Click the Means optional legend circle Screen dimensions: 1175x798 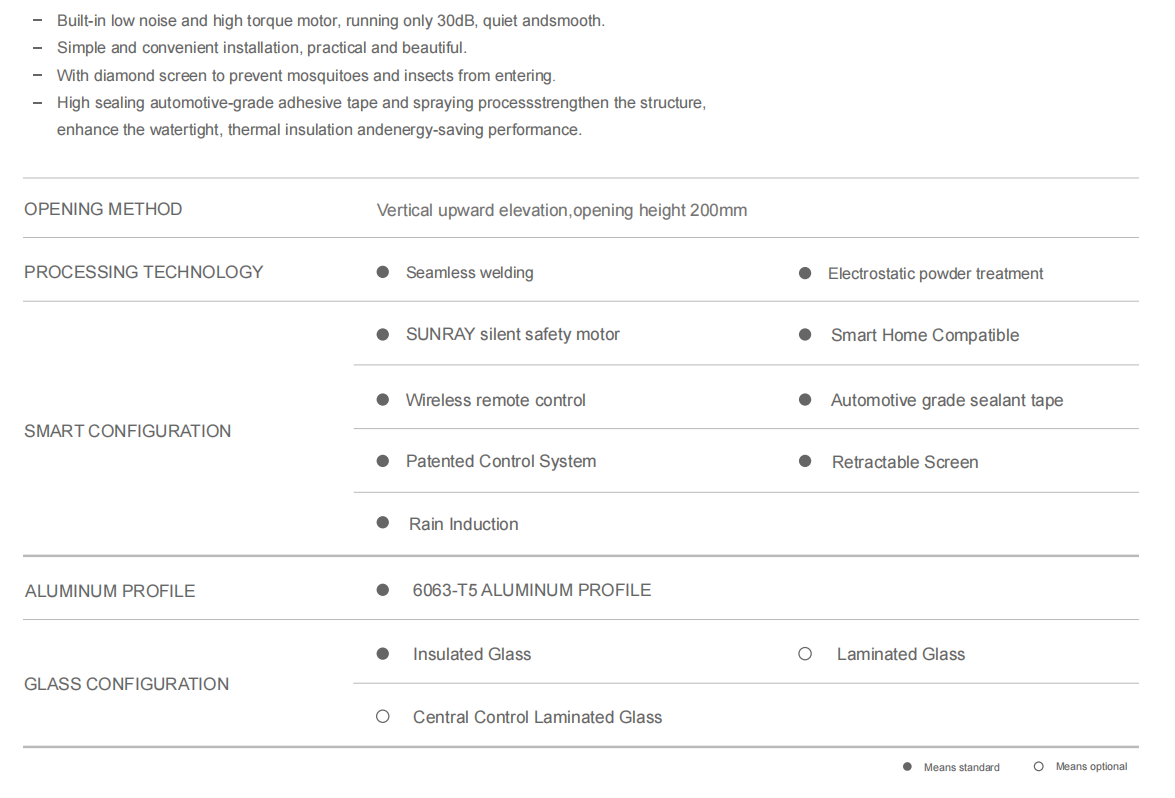click(x=1039, y=767)
